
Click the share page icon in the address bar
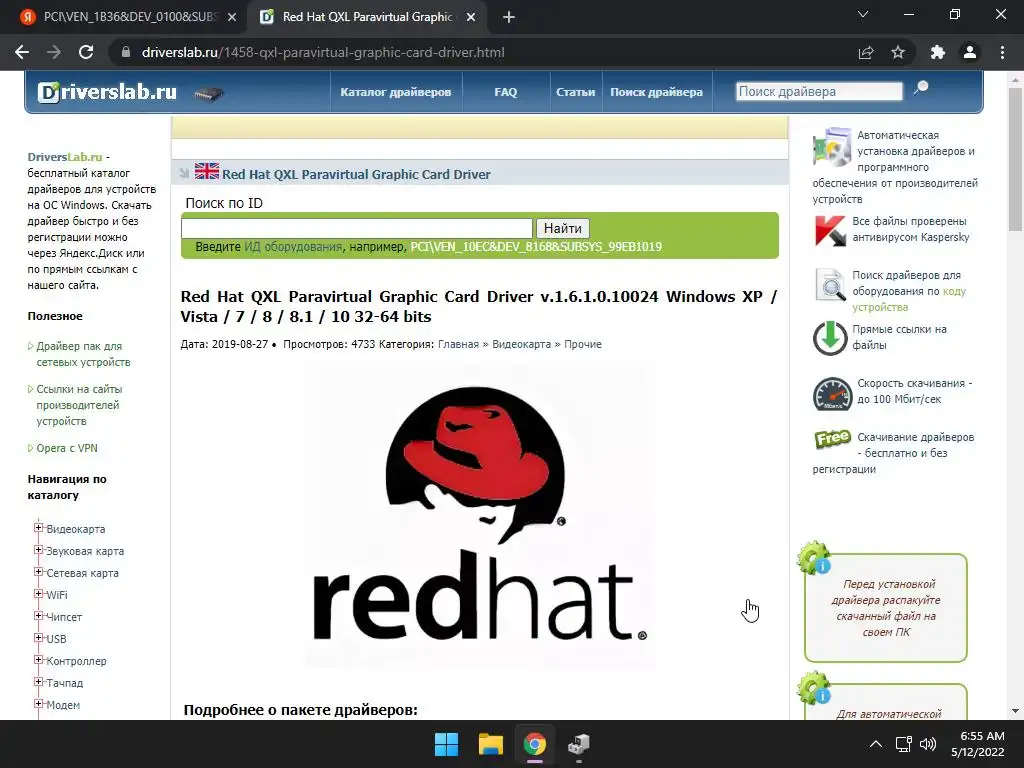point(866,52)
